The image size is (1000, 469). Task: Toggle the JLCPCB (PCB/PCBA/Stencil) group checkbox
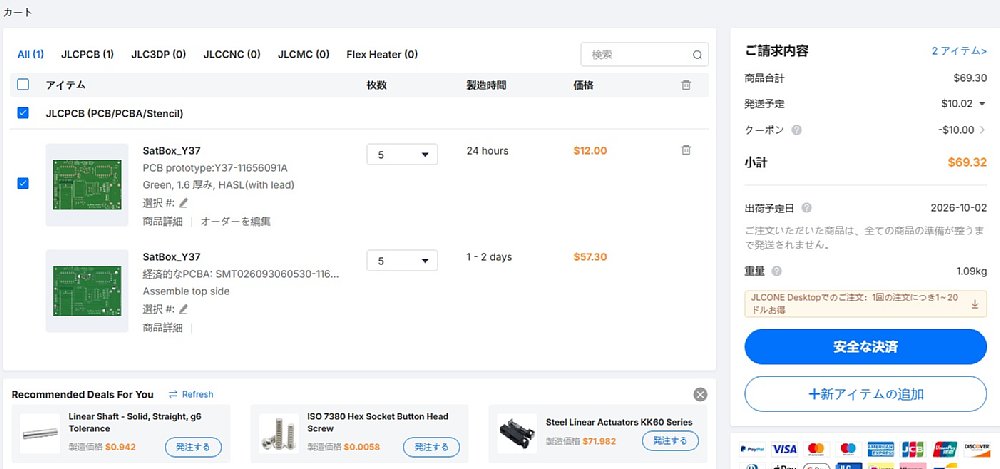click(x=23, y=113)
